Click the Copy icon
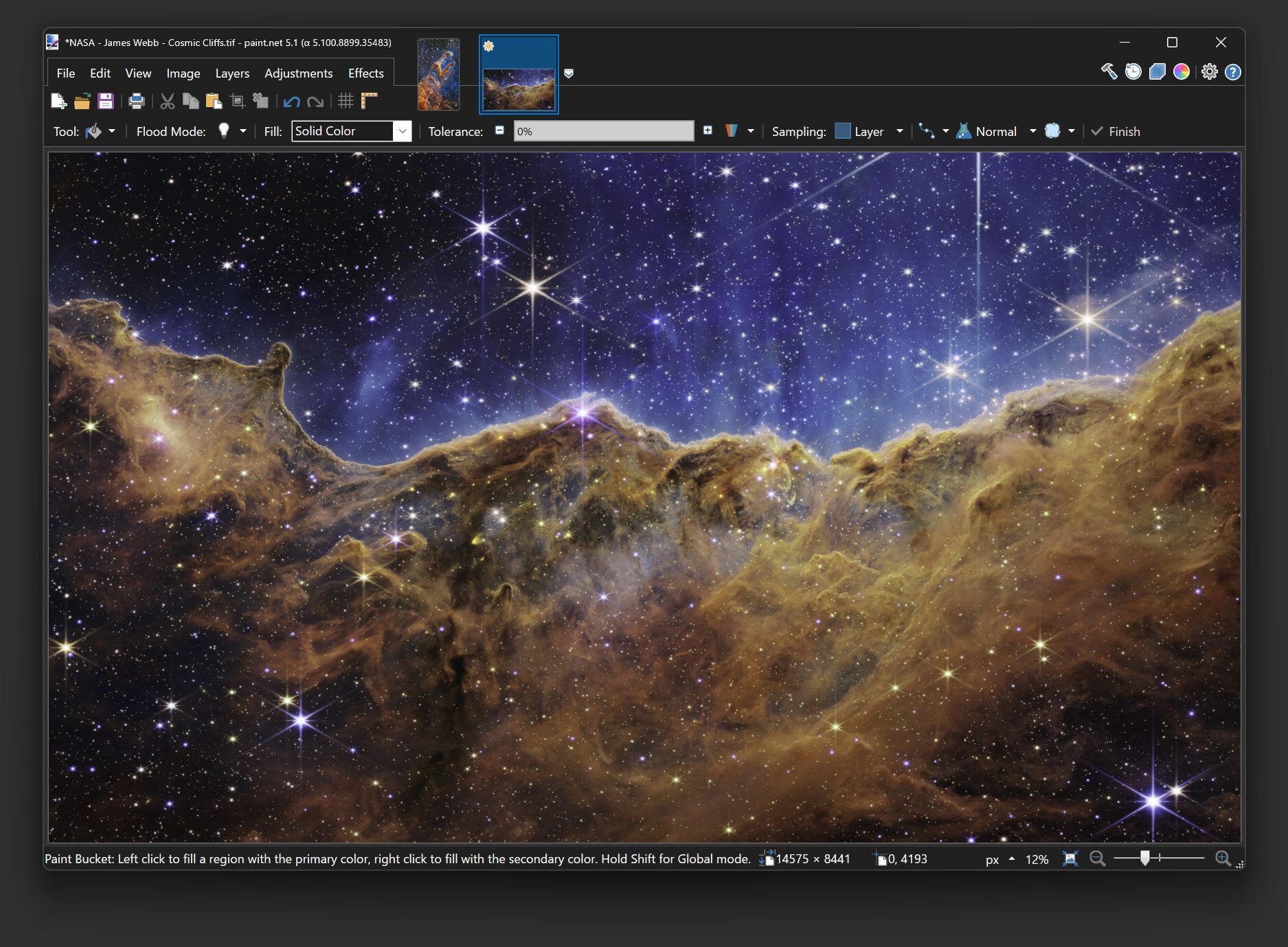This screenshot has width=1288, height=947. (x=190, y=102)
